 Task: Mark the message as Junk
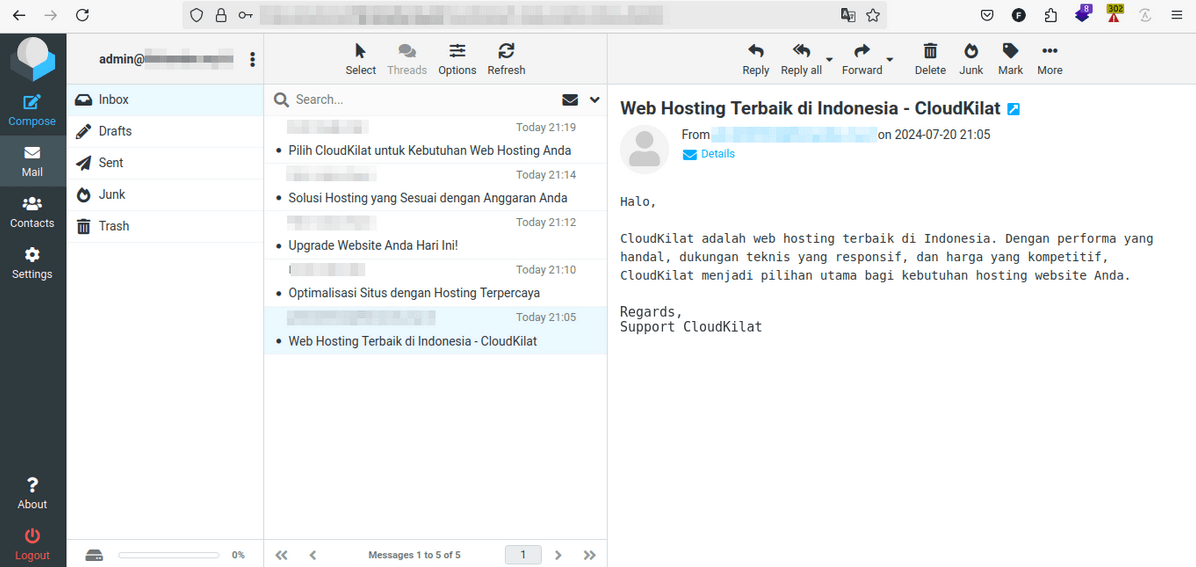tap(970, 59)
